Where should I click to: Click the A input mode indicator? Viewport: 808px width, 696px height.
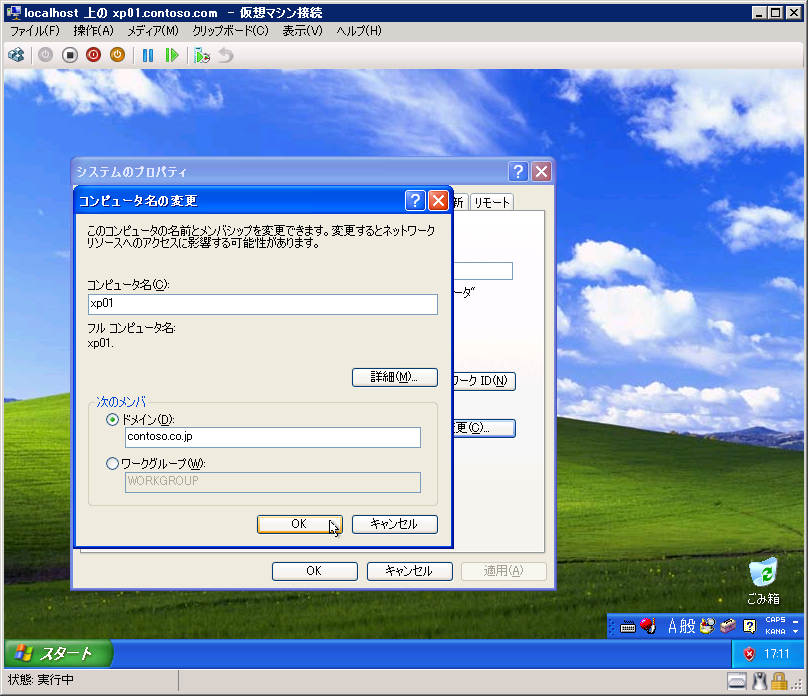[672, 626]
